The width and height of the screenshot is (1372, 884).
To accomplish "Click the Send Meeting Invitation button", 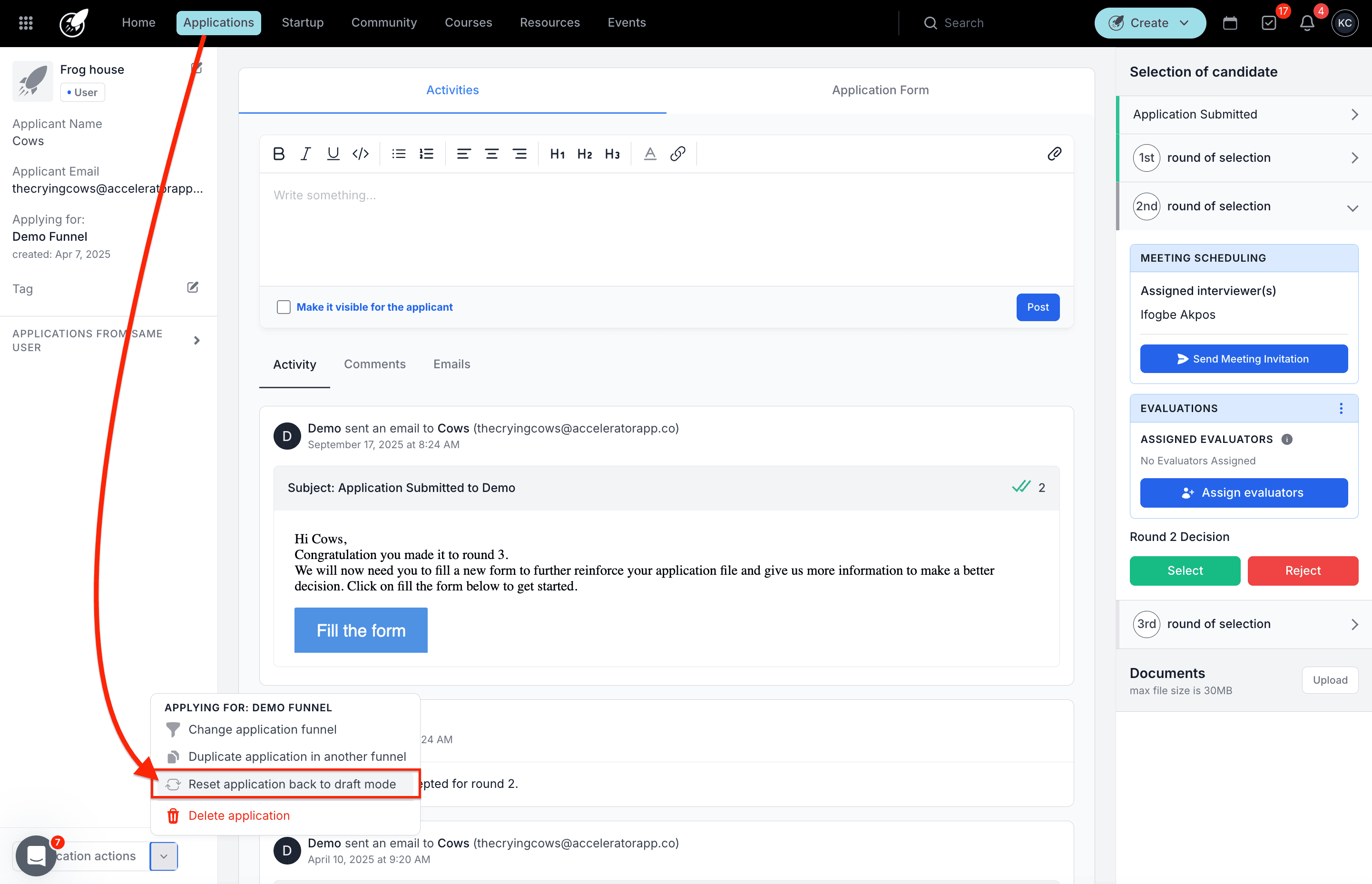I will (x=1244, y=359).
